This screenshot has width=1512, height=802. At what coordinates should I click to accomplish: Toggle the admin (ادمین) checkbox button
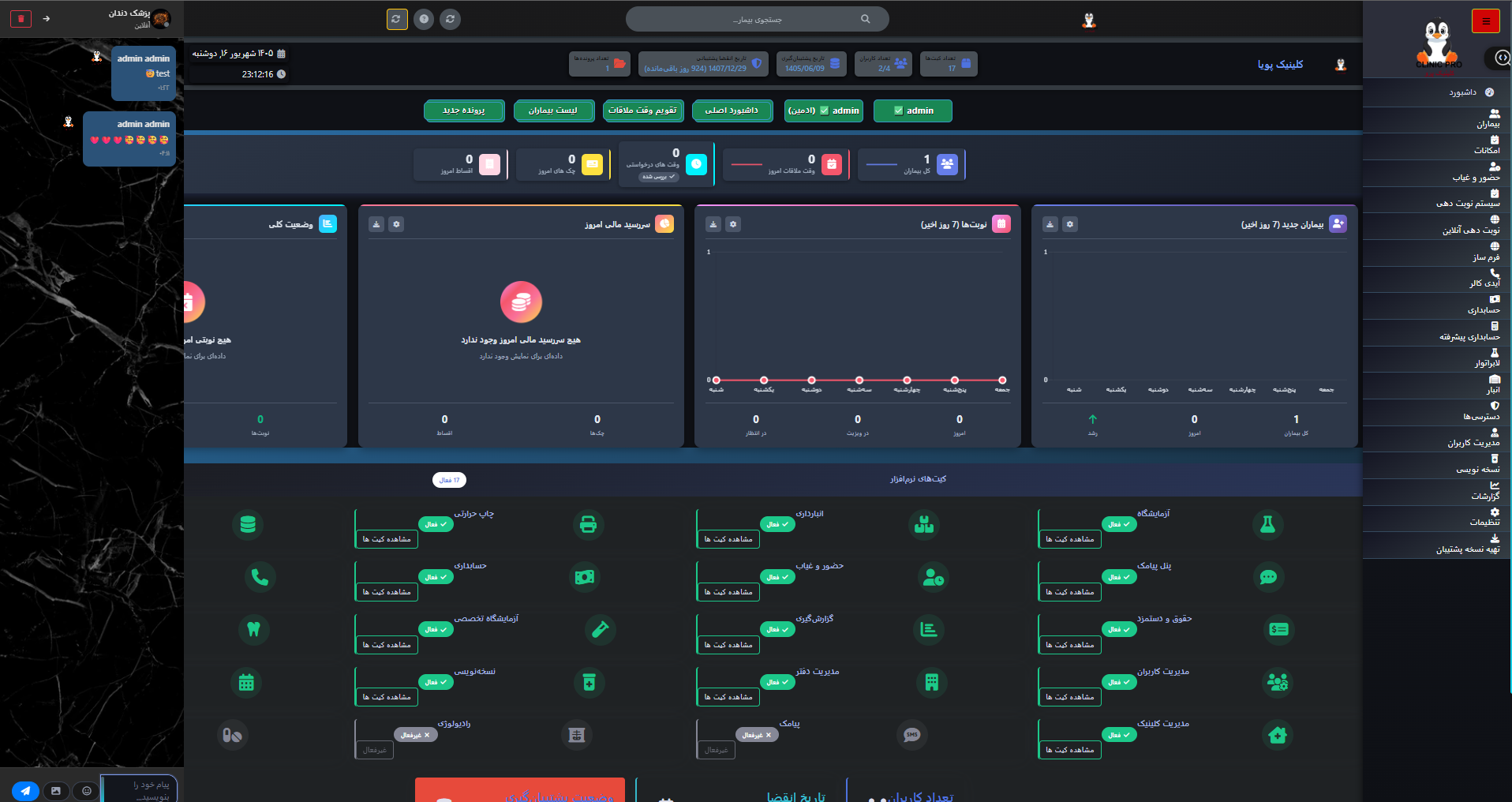[x=824, y=111]
